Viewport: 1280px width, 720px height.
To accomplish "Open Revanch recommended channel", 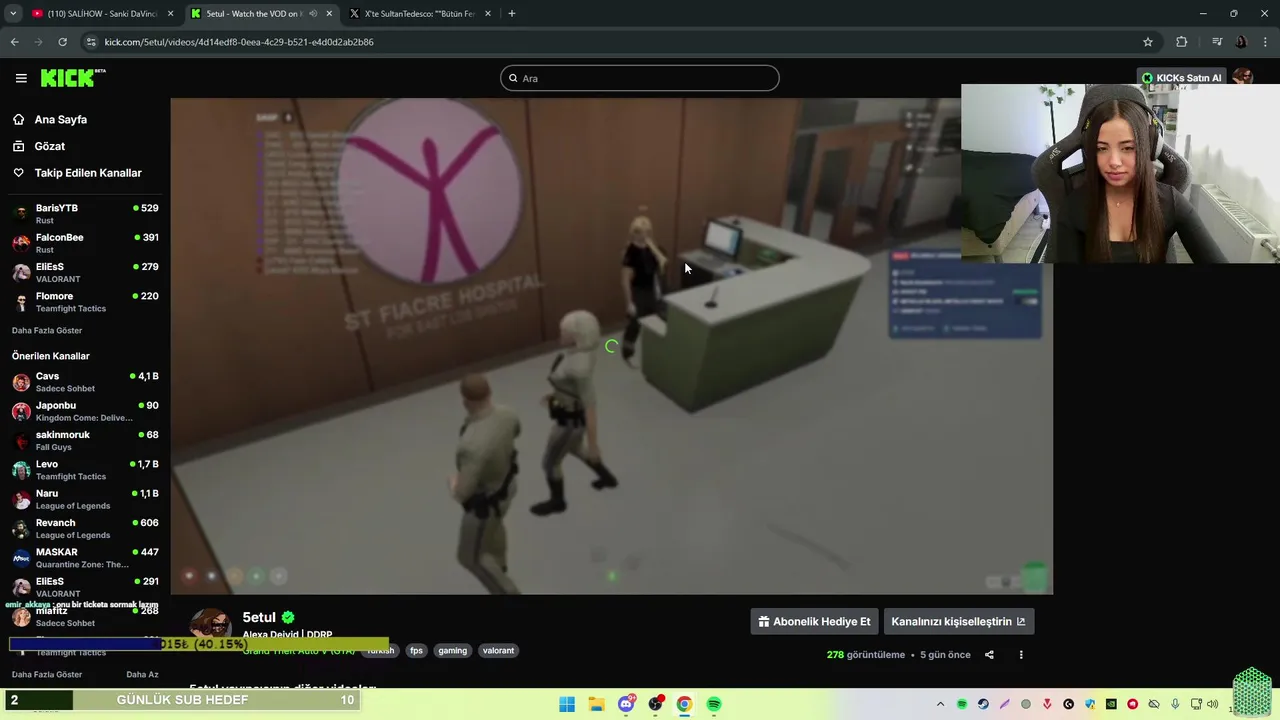I will (84, 528).
